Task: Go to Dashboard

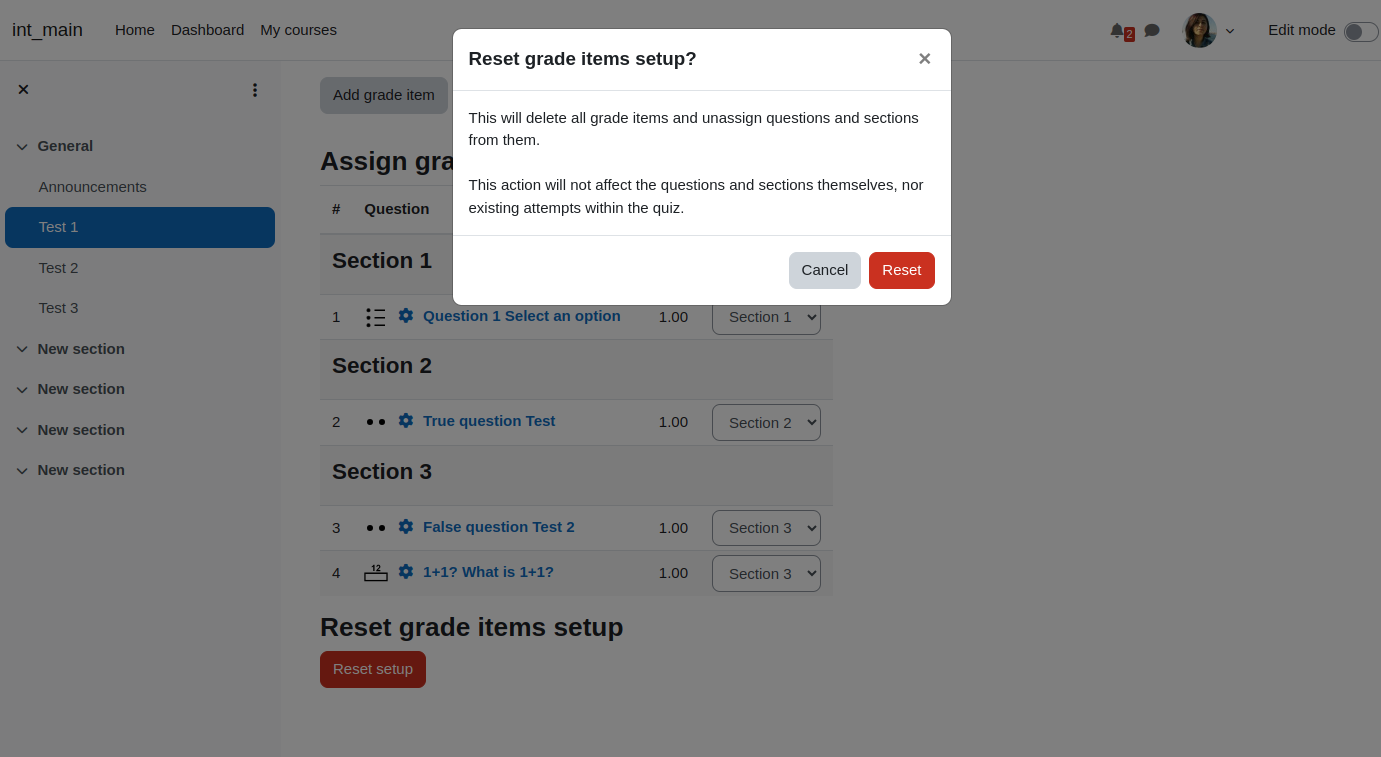Action: 207,30
